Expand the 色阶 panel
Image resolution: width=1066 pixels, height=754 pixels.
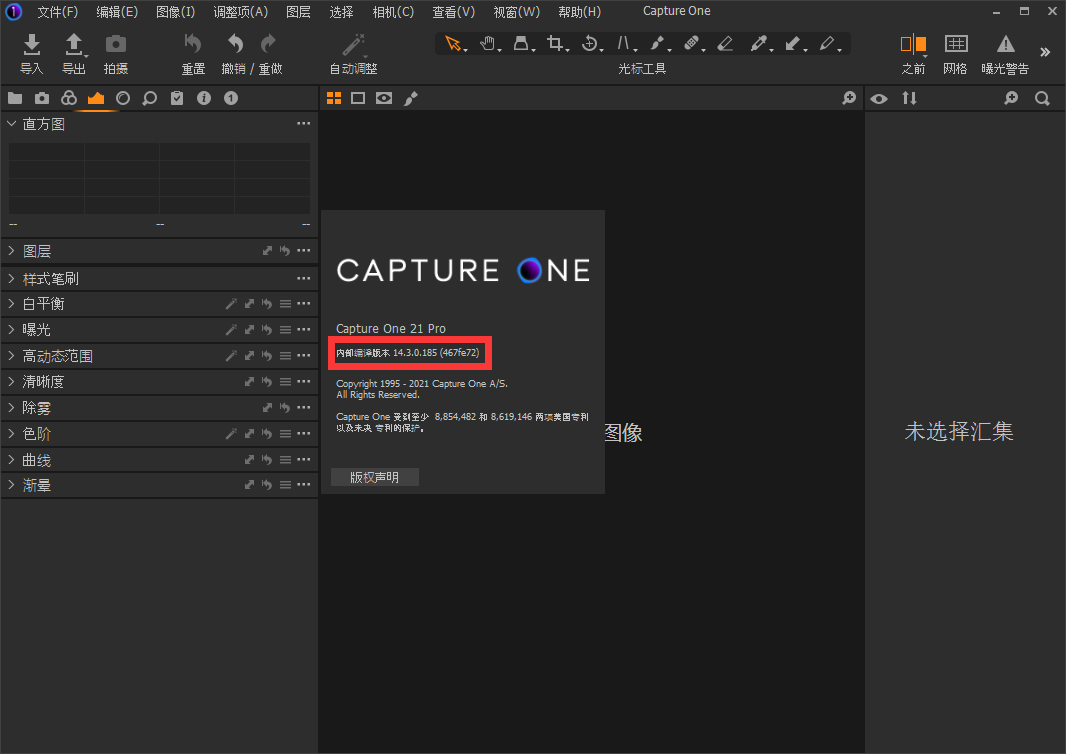(x=12, y=434)
